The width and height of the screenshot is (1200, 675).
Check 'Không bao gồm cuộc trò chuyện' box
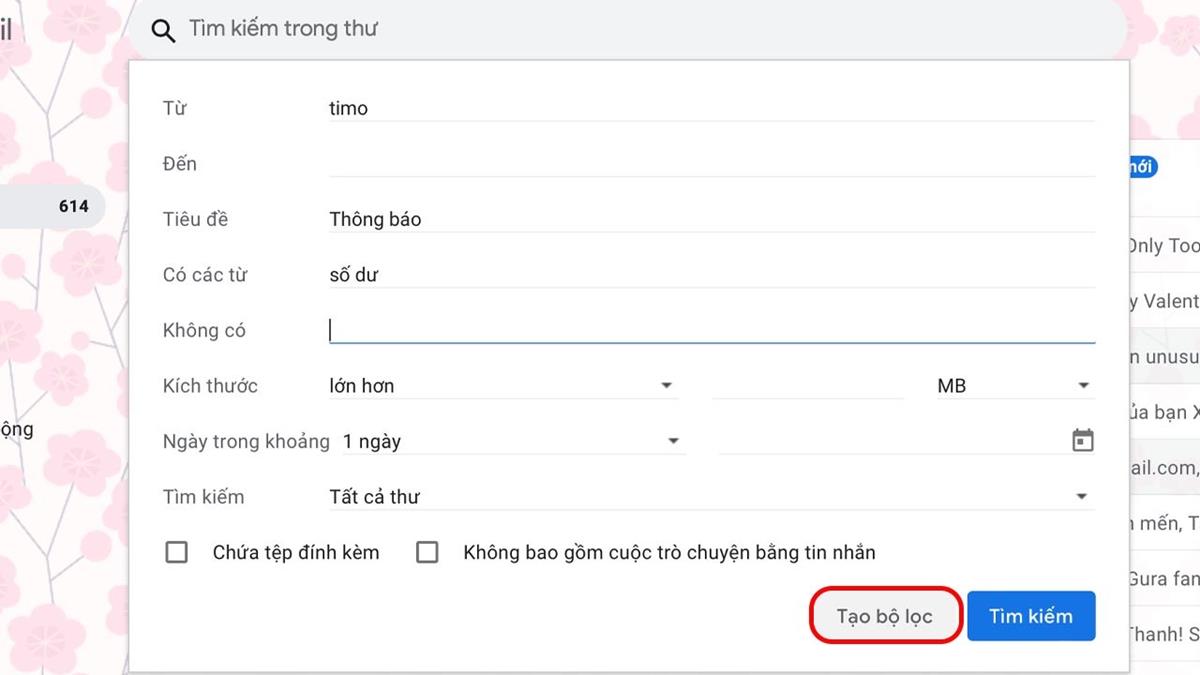coord(427,552)
